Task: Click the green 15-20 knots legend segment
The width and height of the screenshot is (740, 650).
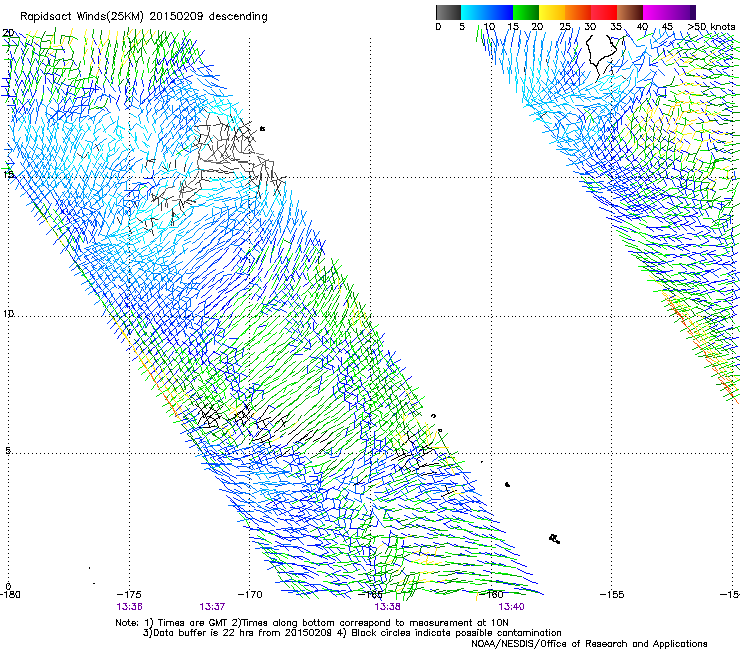Action: (526, 12)
